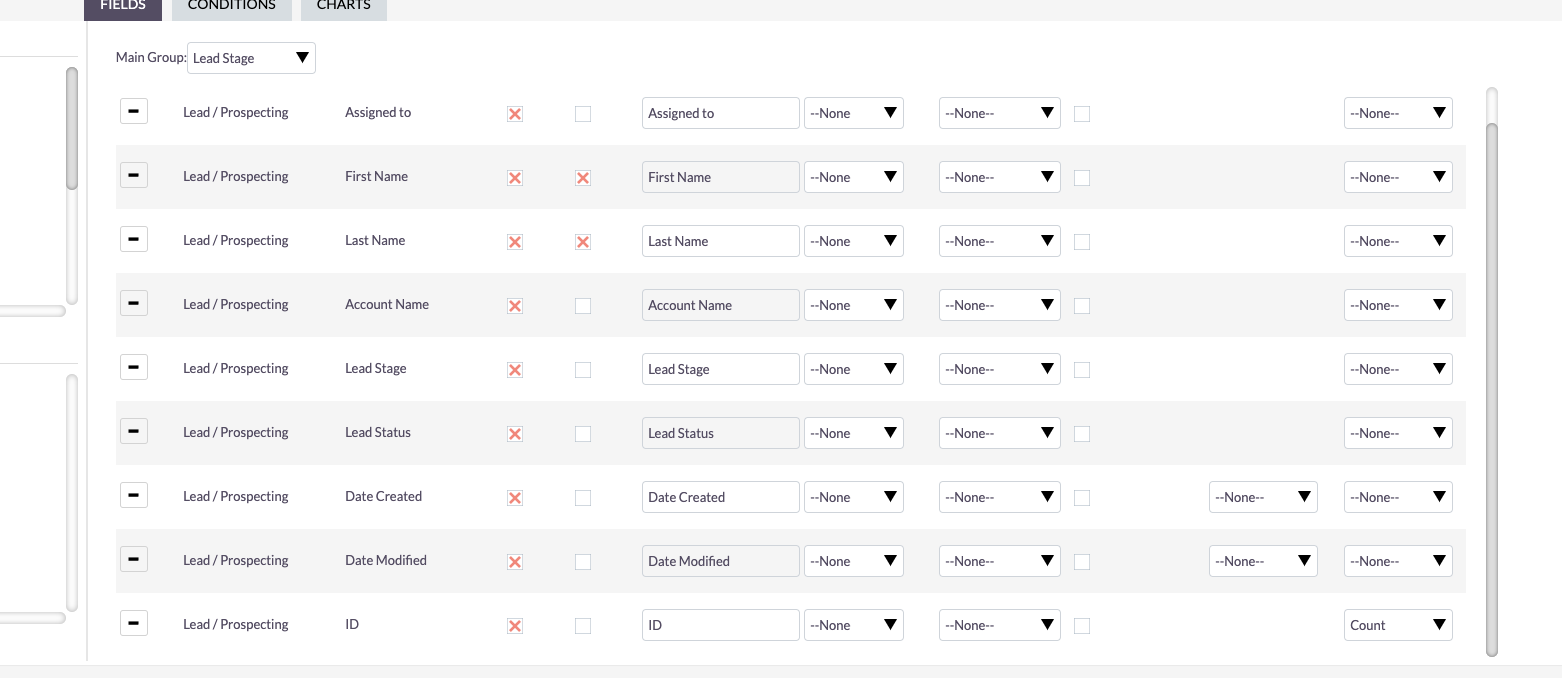Edit the Last Name label field
1562x678 pixels.
click(721, 241)
